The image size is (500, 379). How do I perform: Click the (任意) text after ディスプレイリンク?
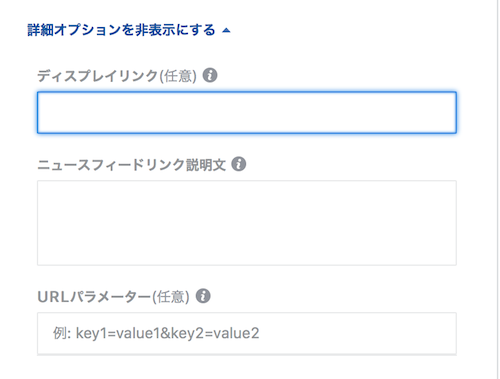178,76
